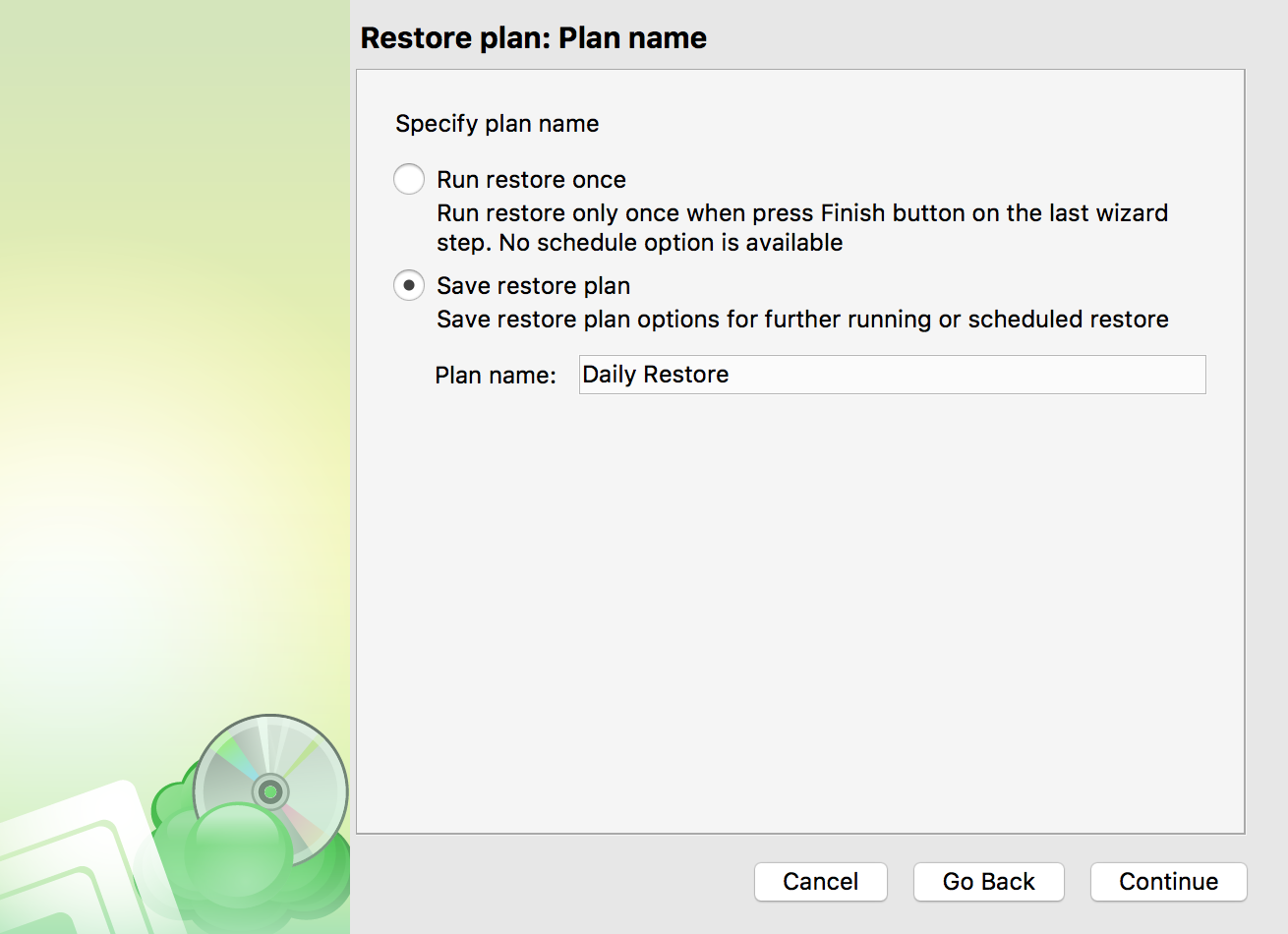Click the 'Specify plan name' text
1288x934 pixels.
click(x=498, y=124)
